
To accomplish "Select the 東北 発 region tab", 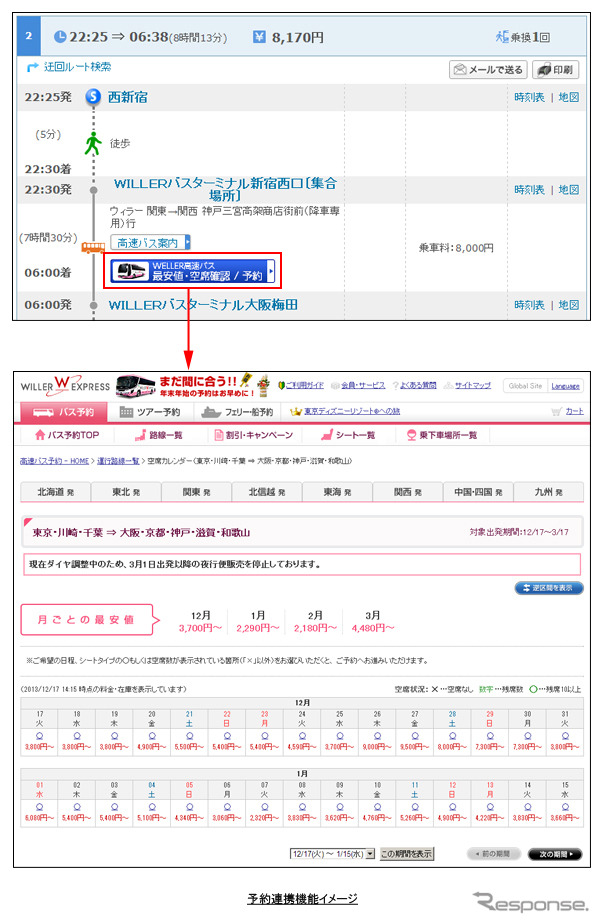I will pyautogui.click(x=126, y=491).
